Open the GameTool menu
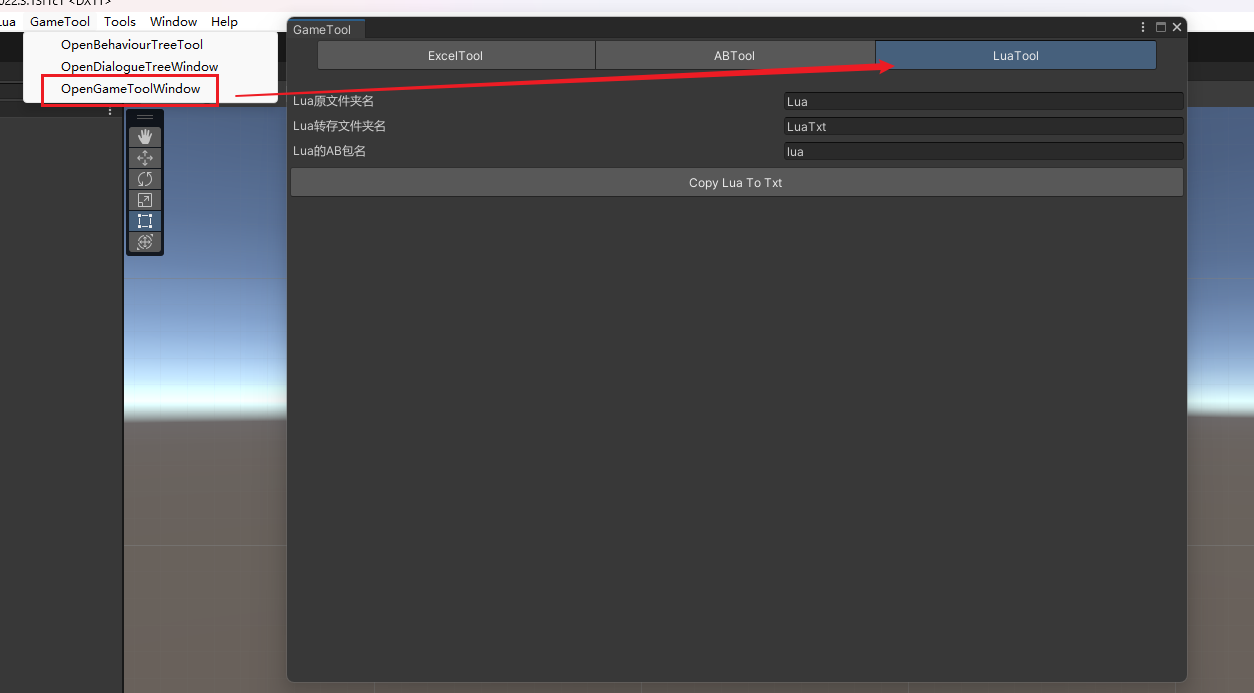 (60, 21)
